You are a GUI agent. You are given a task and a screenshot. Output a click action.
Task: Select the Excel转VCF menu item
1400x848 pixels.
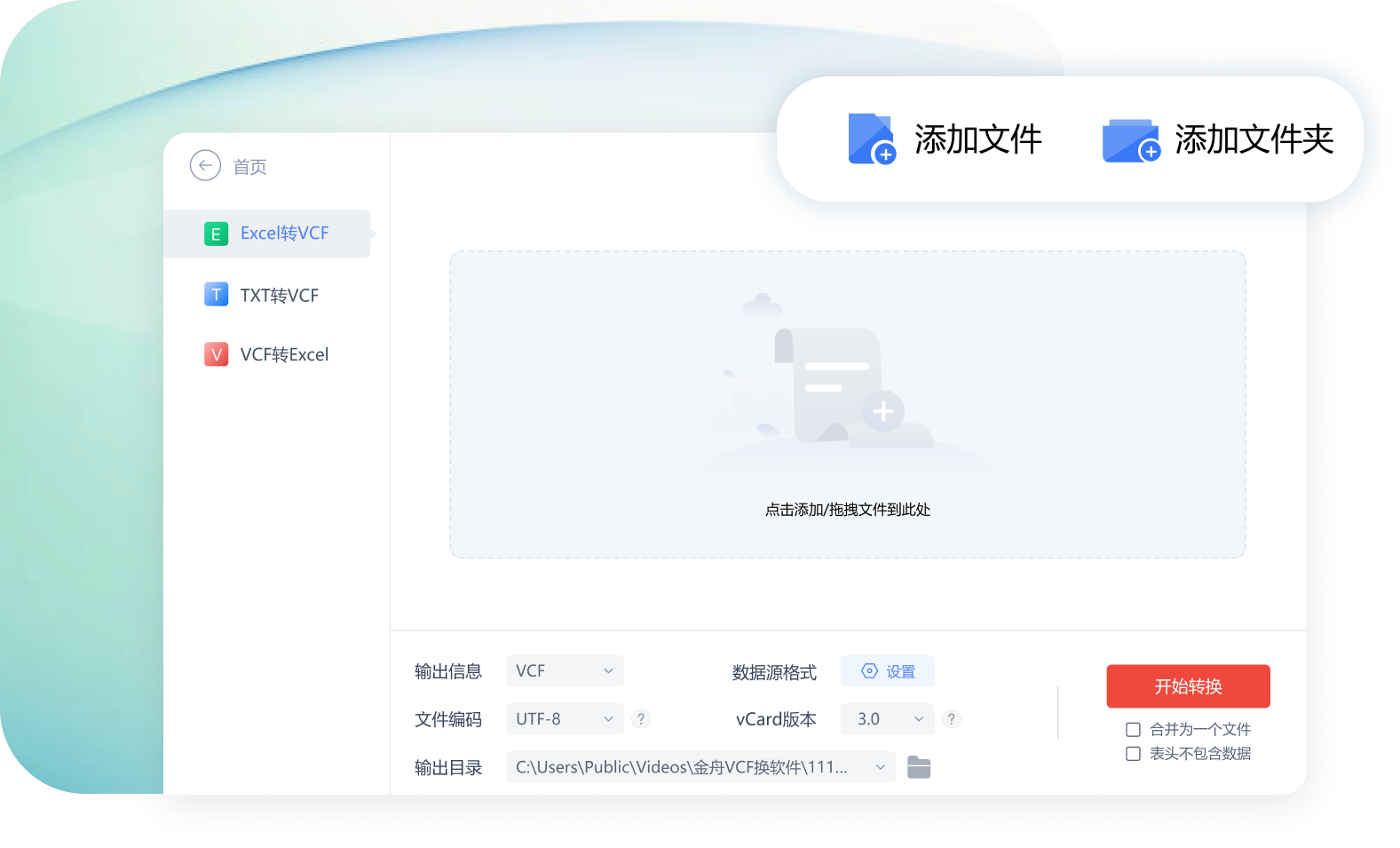(x=267, y=234)
